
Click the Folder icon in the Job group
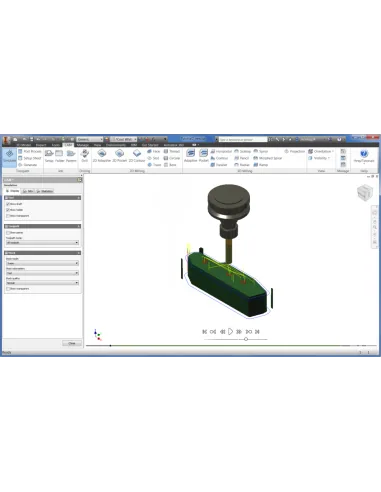59,156
